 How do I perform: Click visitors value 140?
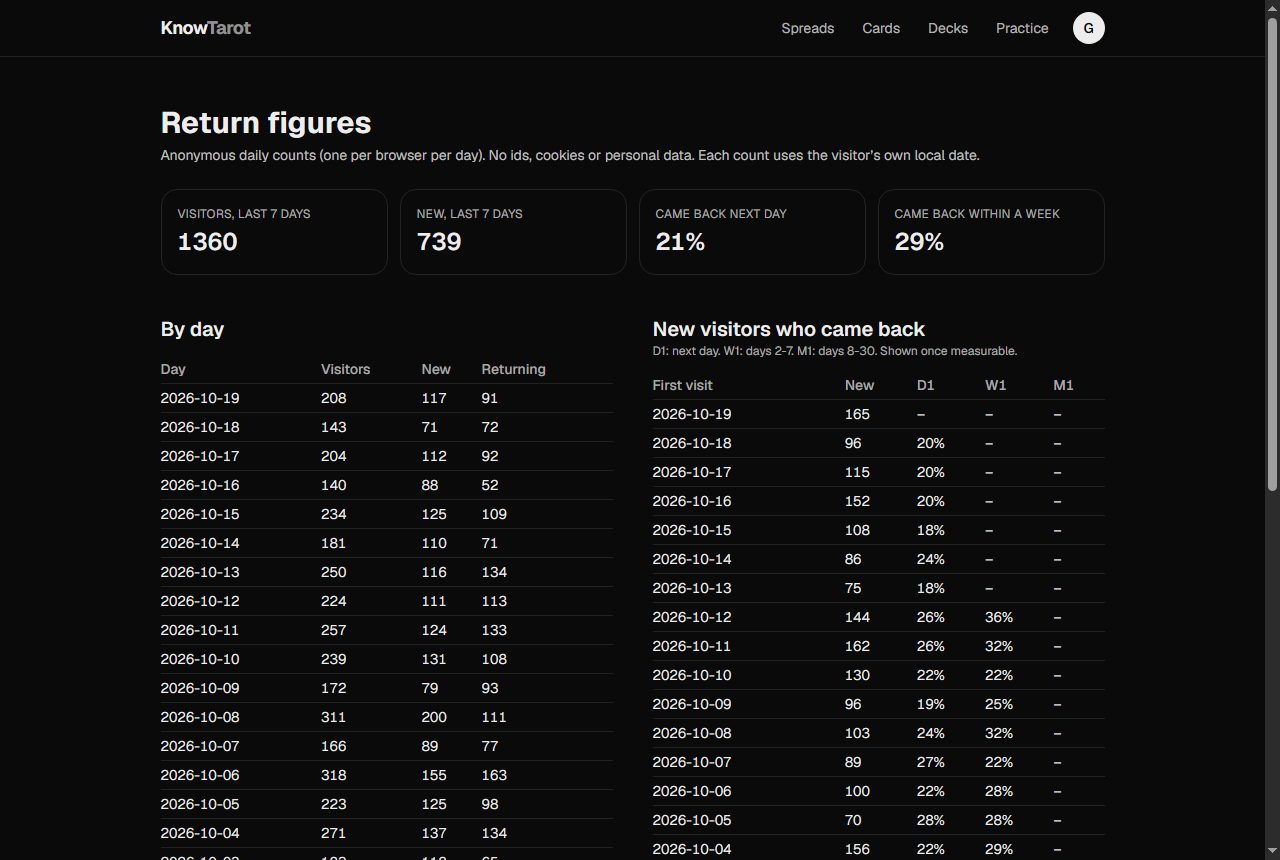click(x=334, y=485)
